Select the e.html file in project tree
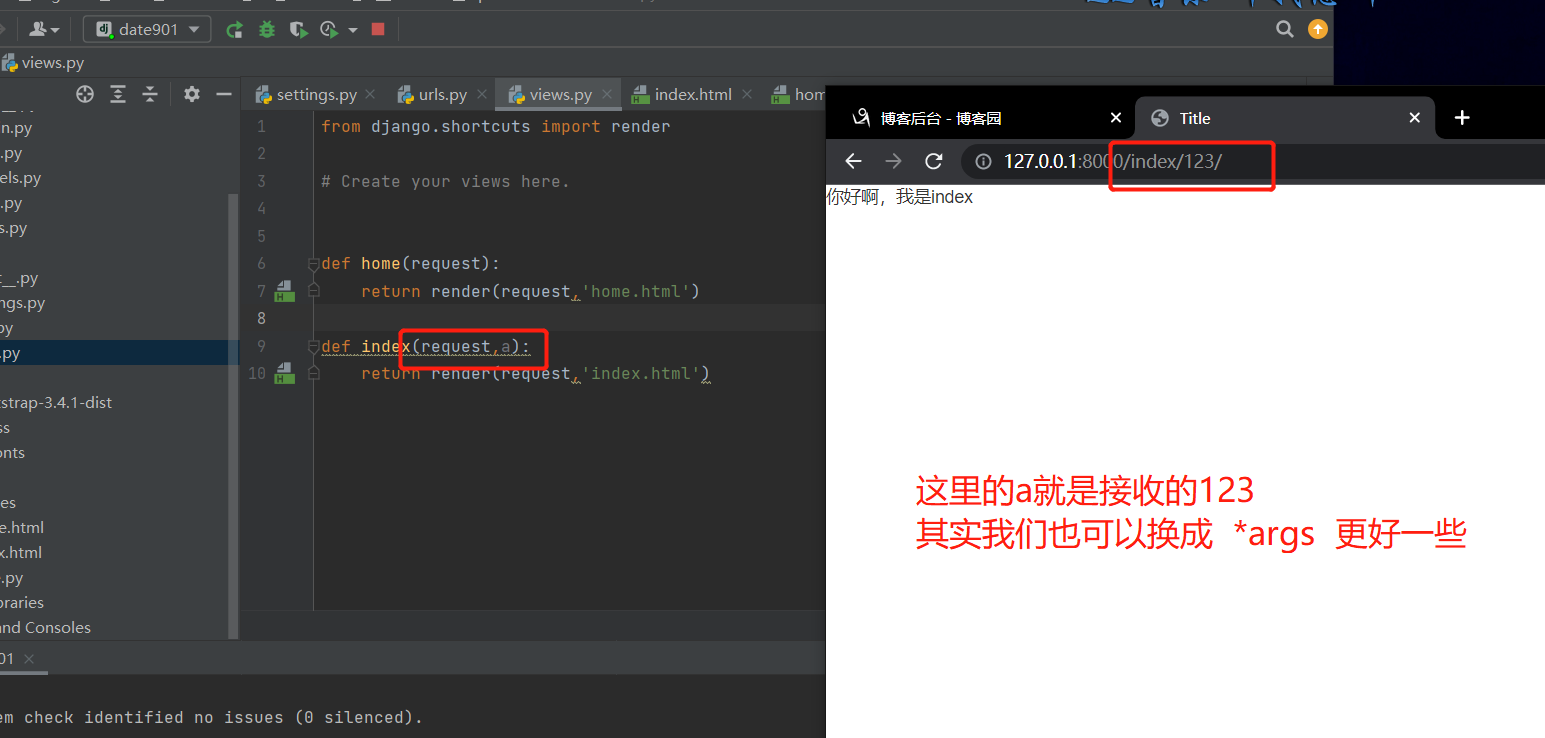 pyautogui.click(x=22, y=528)
